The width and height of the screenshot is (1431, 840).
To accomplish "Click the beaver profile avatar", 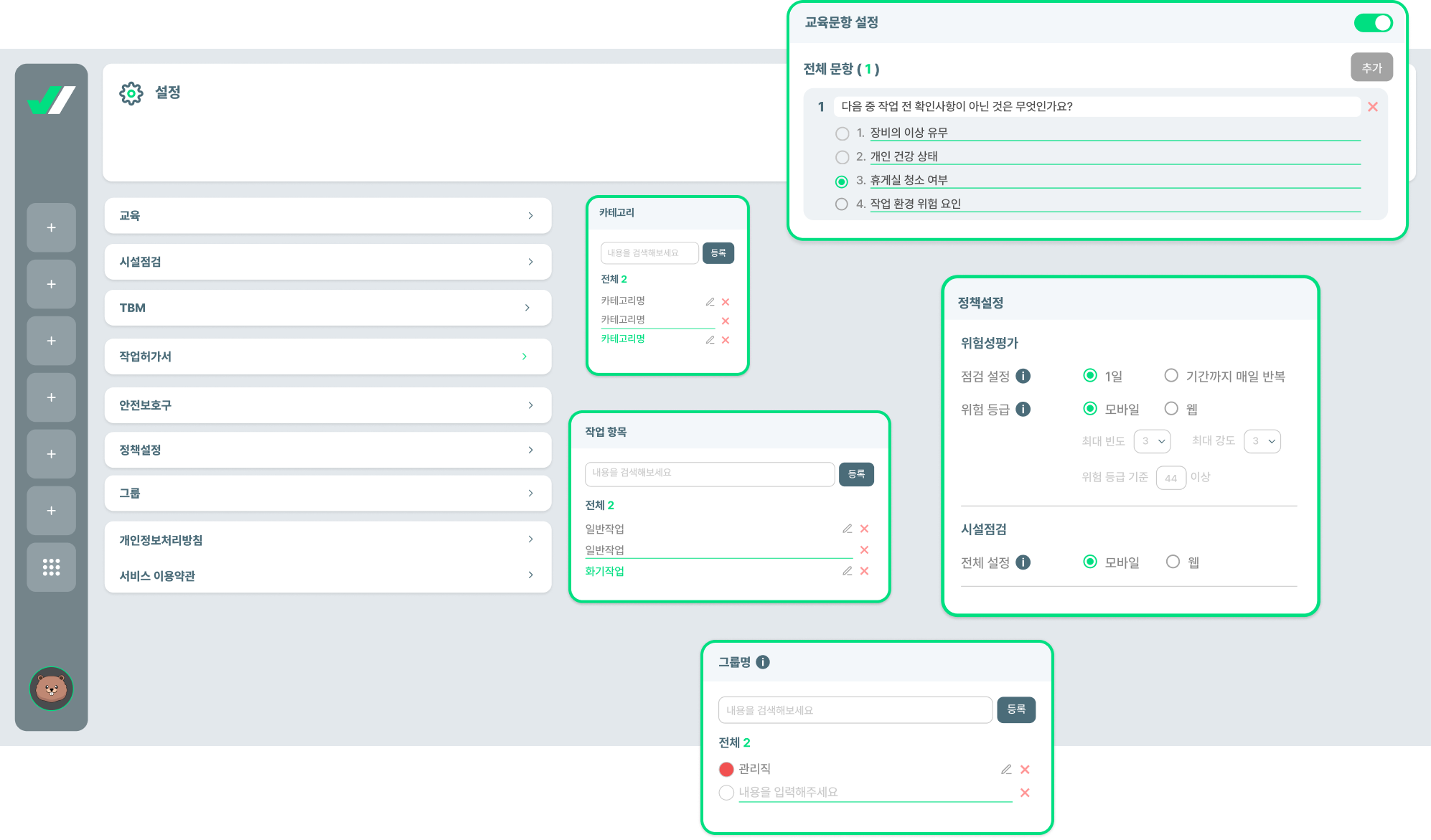I will [51, 689].
